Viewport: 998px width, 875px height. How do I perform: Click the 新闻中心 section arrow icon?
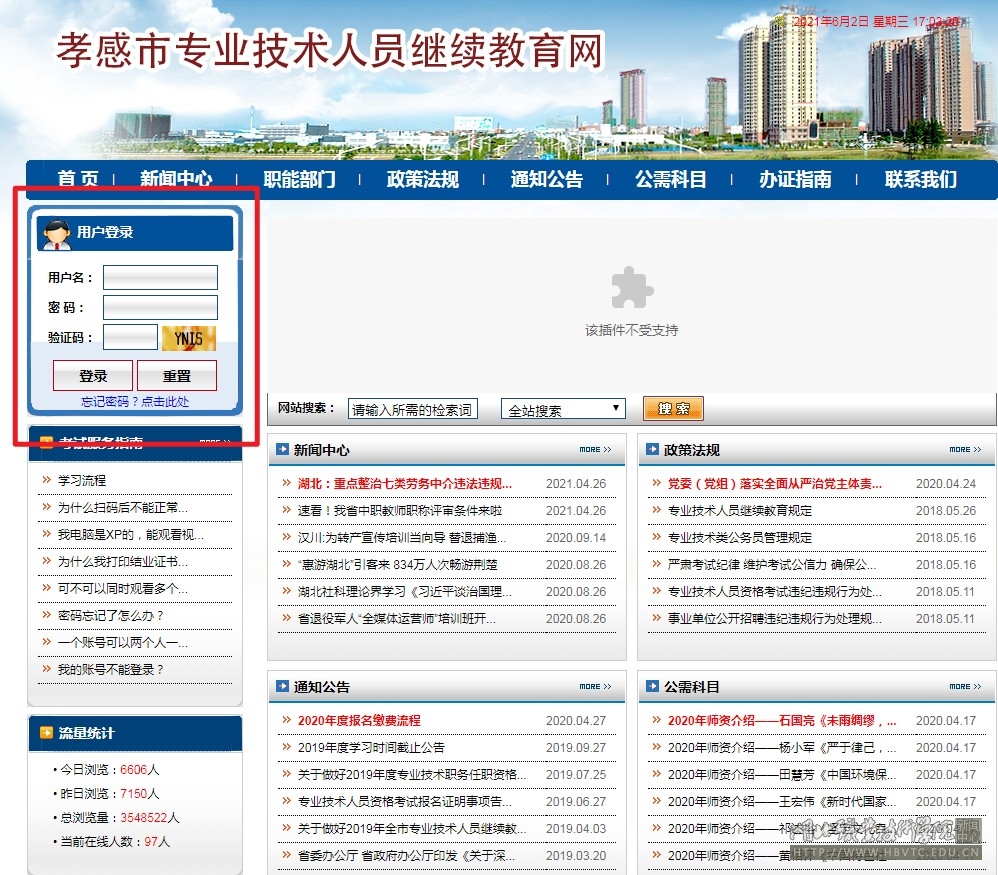pyautogui.click(x=282, y=450)
